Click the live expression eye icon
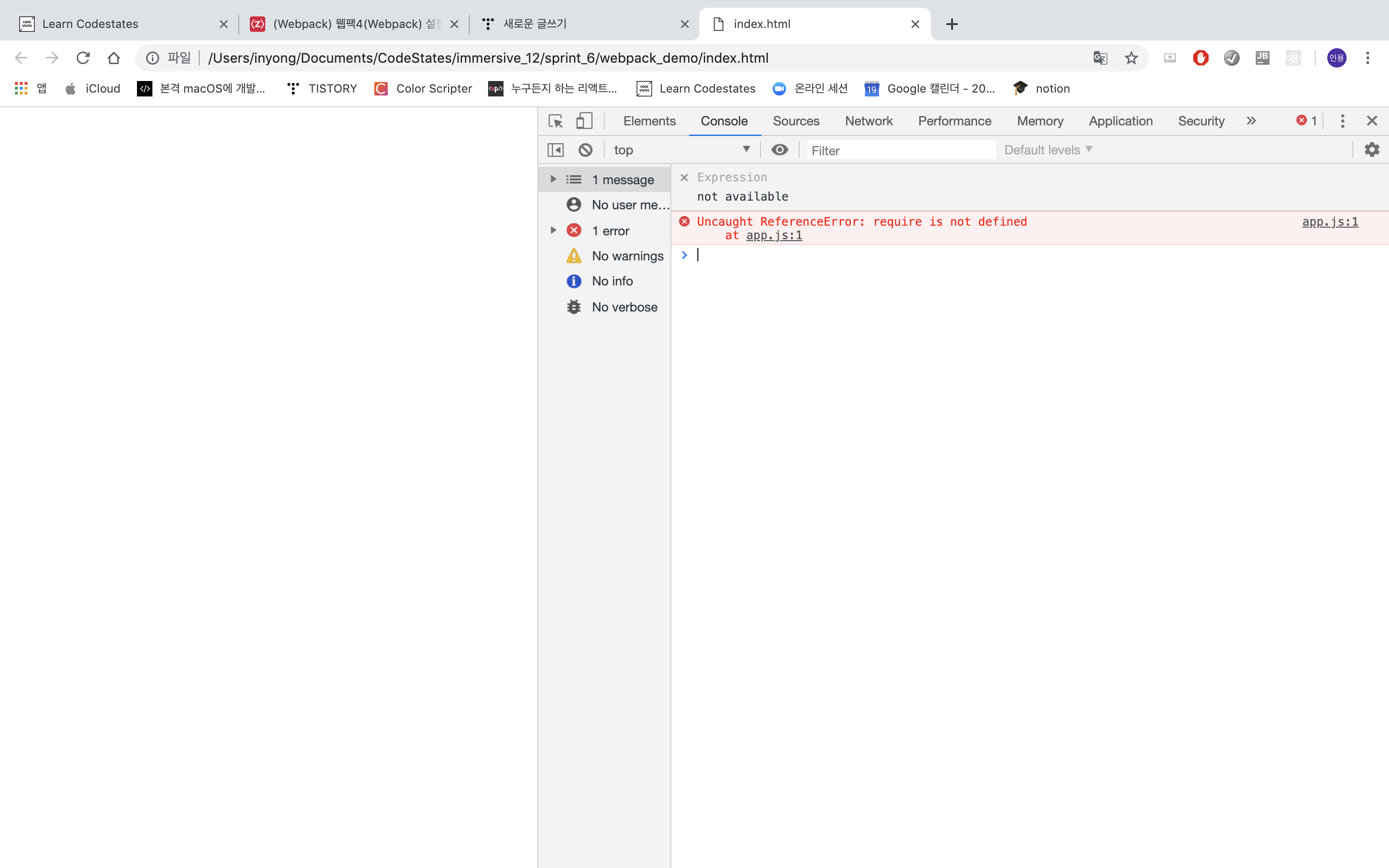Viewport: 1389px width, 868px height. click(779, 150)
